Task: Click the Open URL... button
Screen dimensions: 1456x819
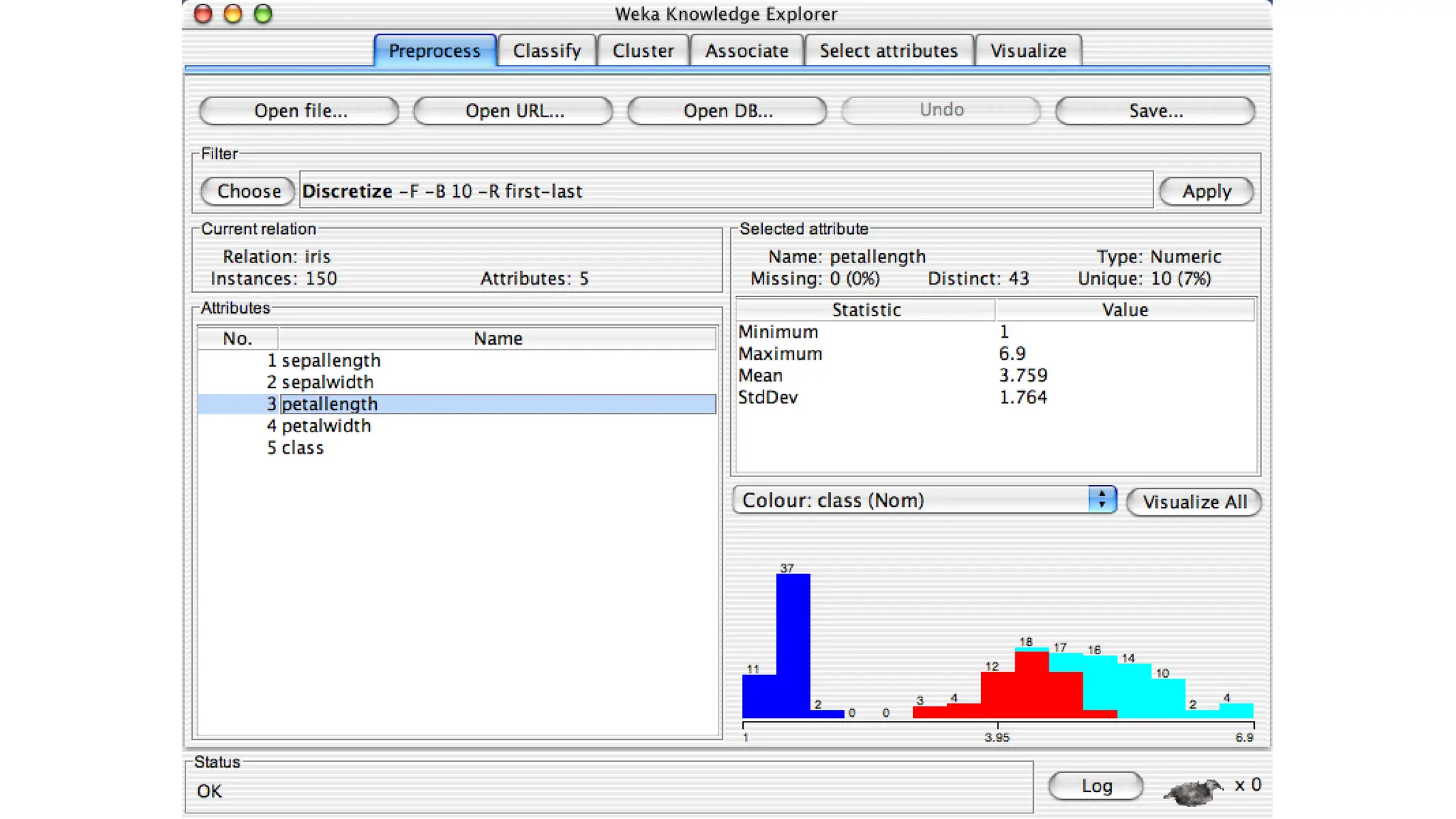Action: coord(513,111)
